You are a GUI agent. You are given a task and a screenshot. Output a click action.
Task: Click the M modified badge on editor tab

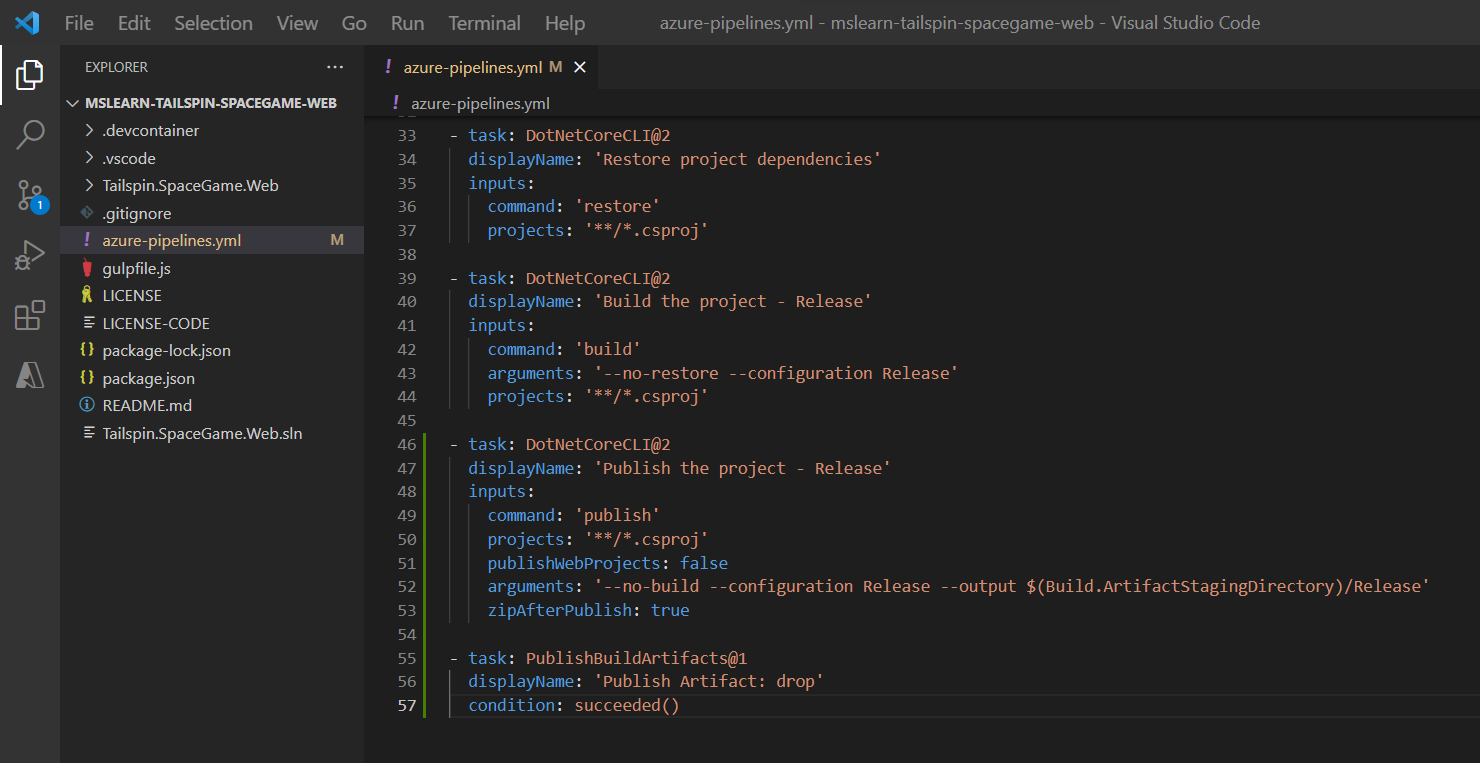pos(556,67)
